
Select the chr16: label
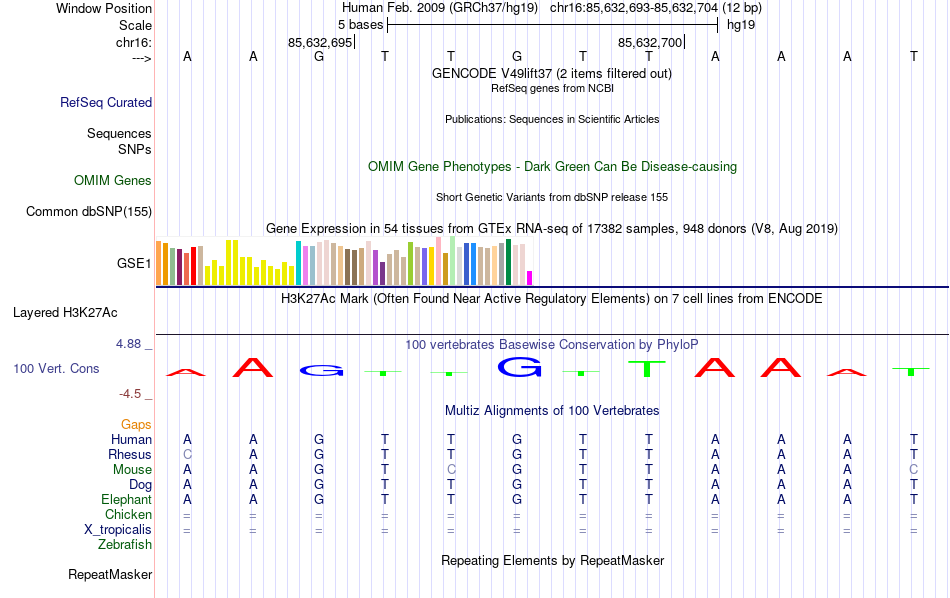point(134,42)
